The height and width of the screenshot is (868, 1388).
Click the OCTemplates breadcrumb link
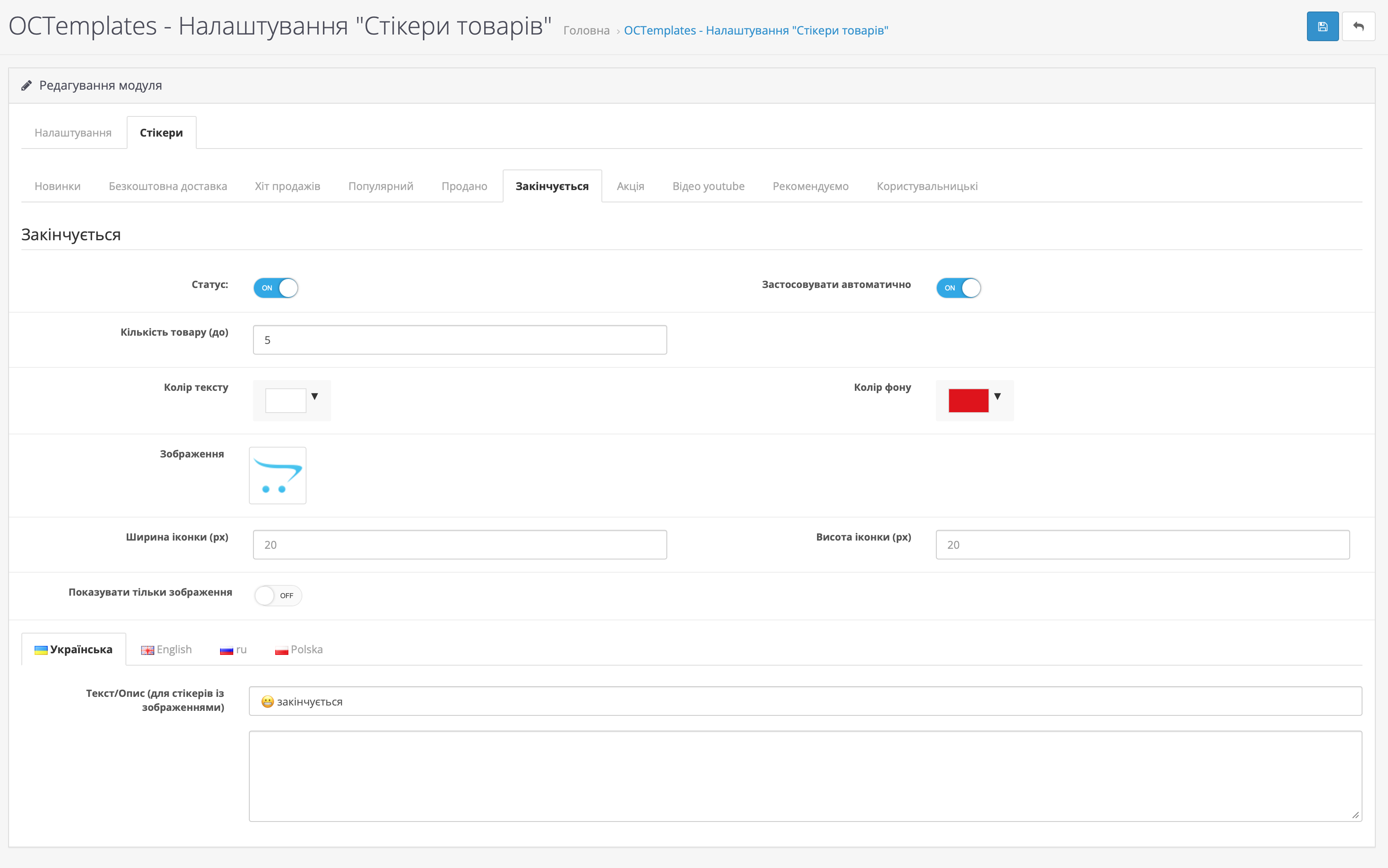click(755, 30)
